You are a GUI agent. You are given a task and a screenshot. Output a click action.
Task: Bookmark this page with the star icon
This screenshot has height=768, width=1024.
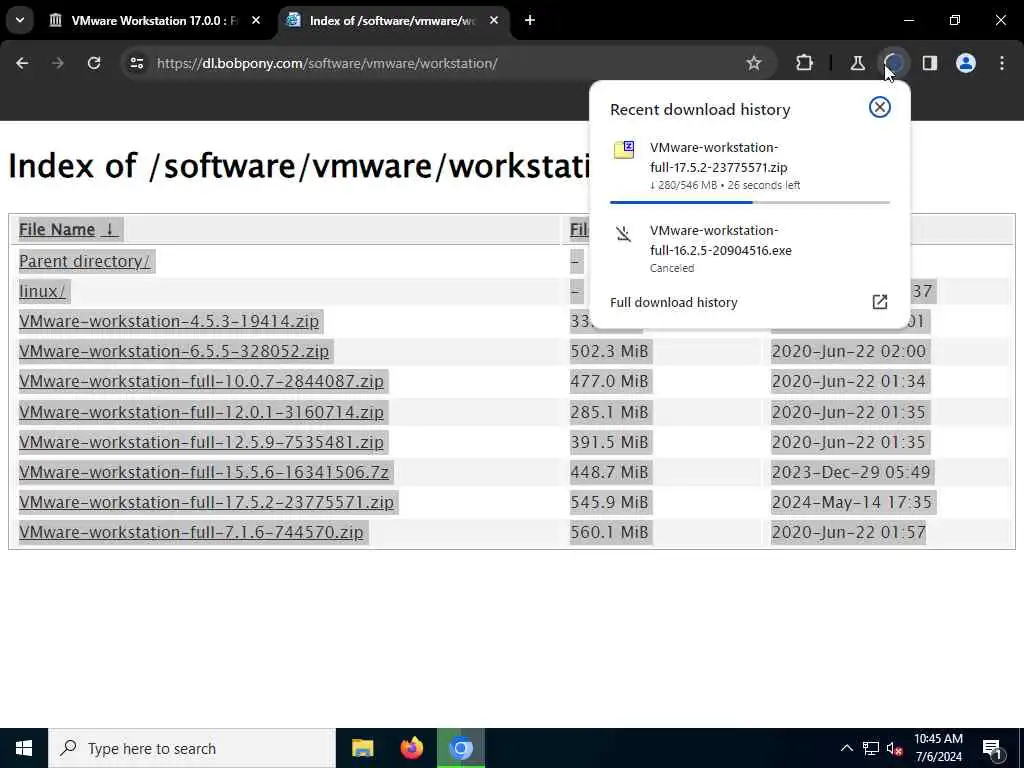click(754, 63)
